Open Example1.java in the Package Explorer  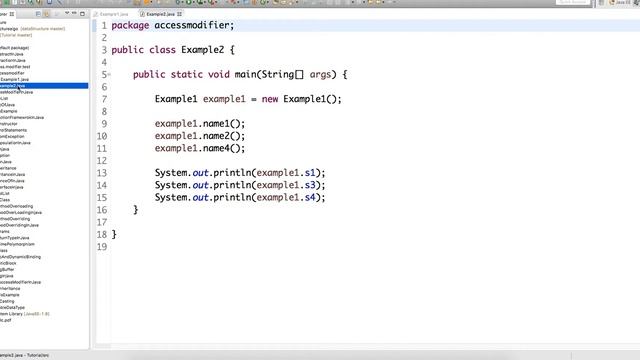click(x=15, y=79)
